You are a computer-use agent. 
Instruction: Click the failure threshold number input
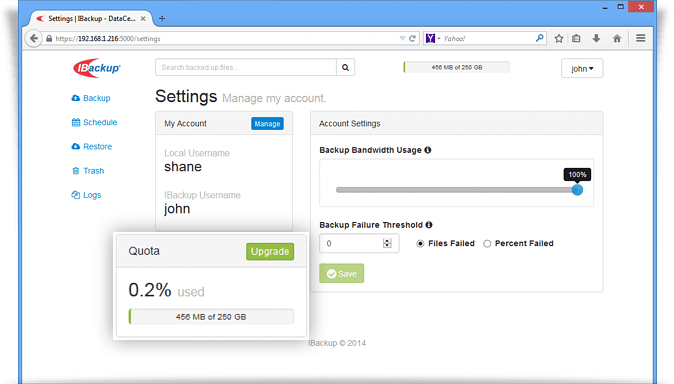[359, 243]
